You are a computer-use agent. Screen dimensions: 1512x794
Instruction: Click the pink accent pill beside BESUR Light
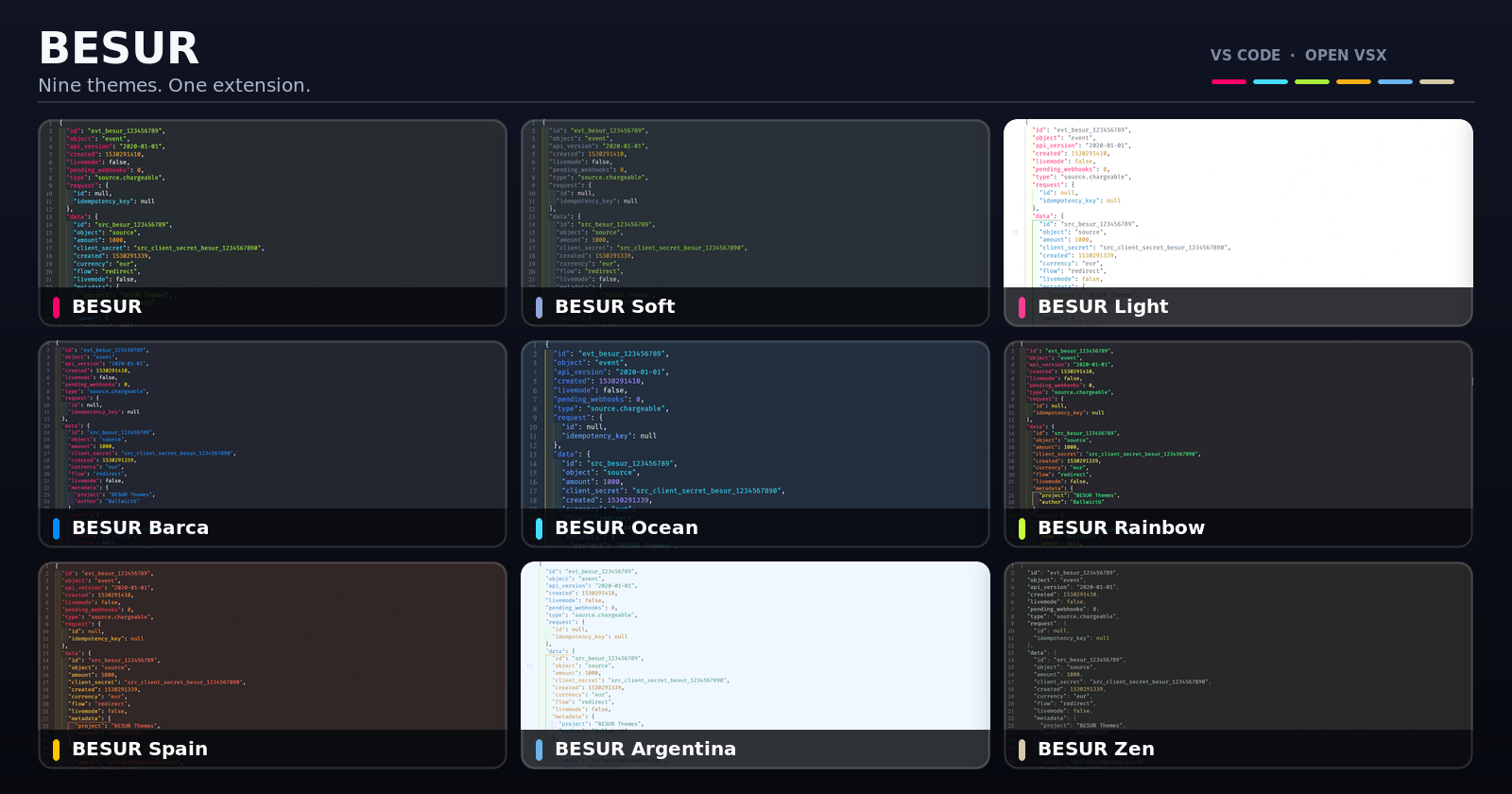(1022, 307)
